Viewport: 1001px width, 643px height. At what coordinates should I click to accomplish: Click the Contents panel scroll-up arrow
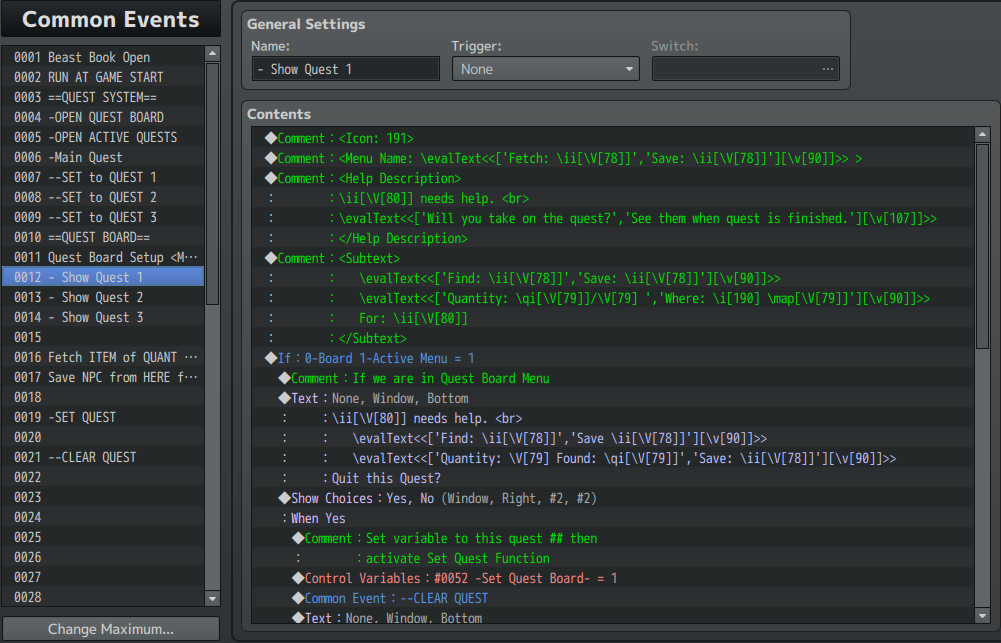tap(982, 135)
